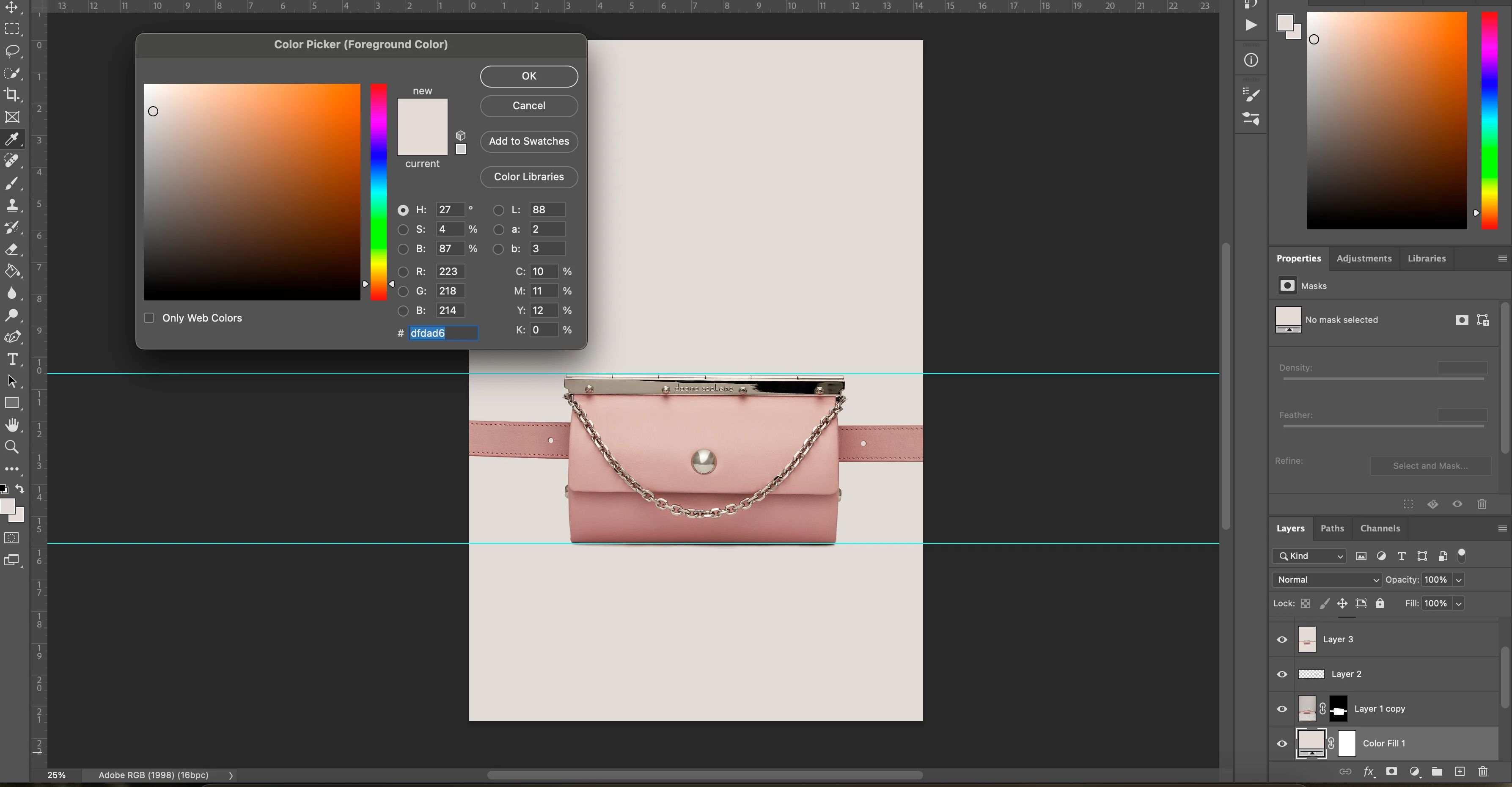Select the Crop tool in toolbar
Image resolution: width=1512 pixels, height=787 pixels.
pos(12,94)
